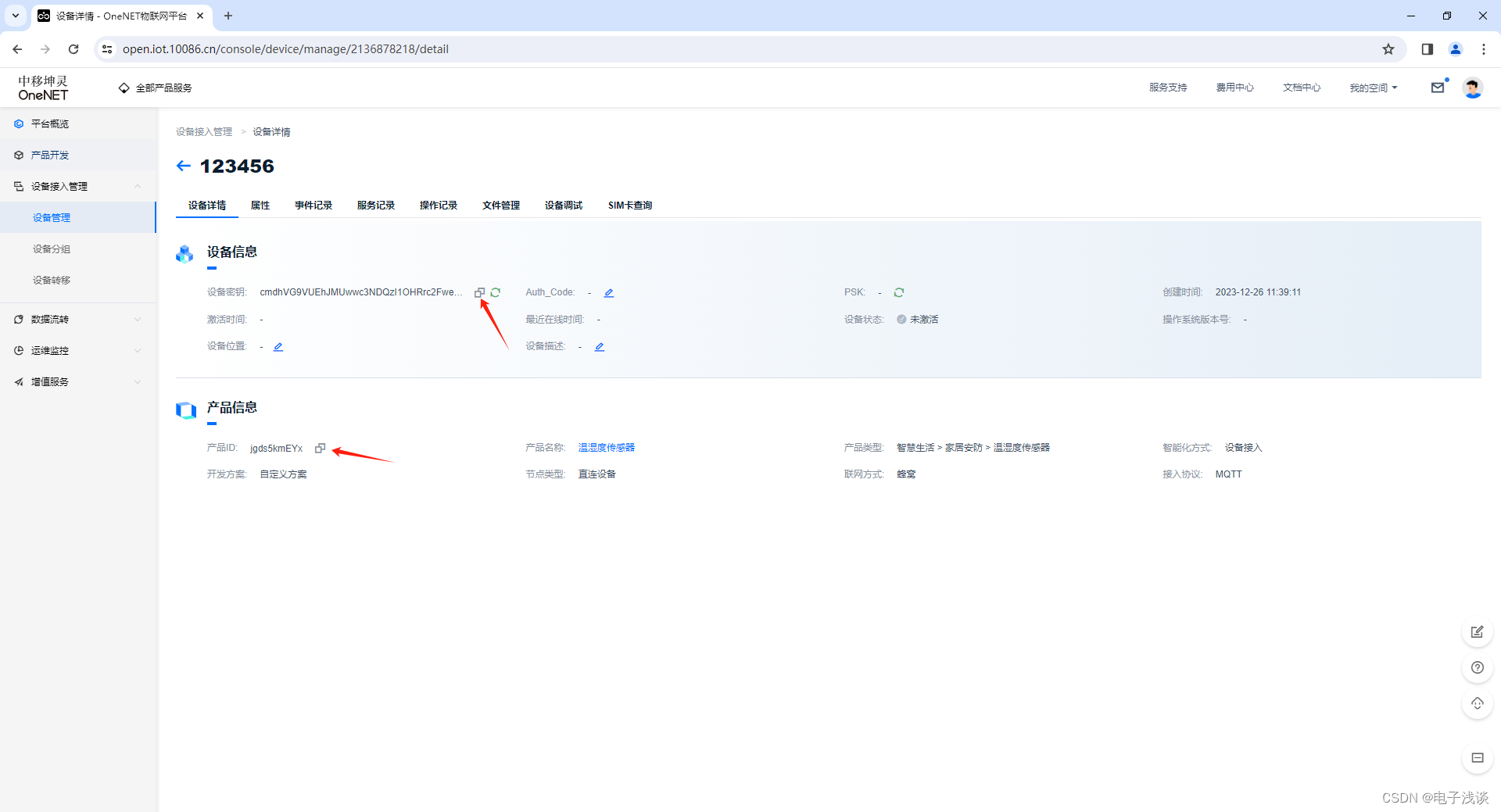The height and width of the screenshot is (812, 1501).
Task: Reload the page in the browser
Action: pos(73,49)
